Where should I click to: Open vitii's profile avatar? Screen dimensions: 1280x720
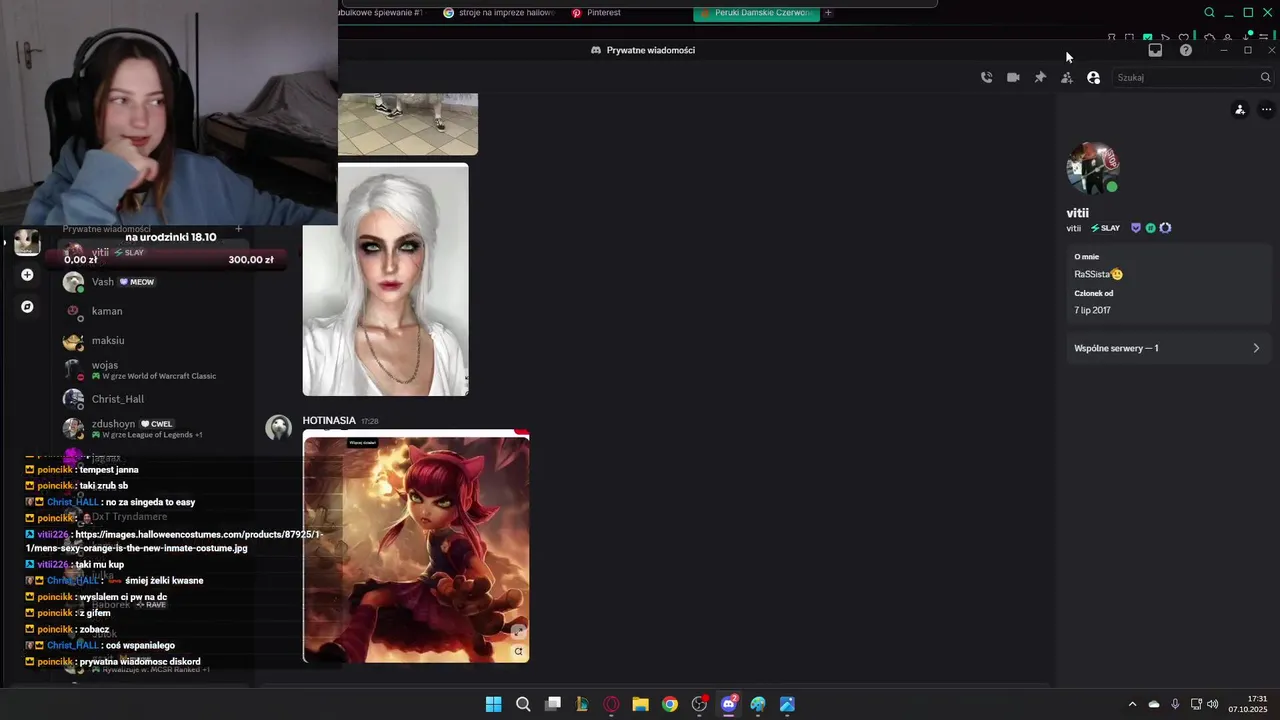coord(1092,168)
